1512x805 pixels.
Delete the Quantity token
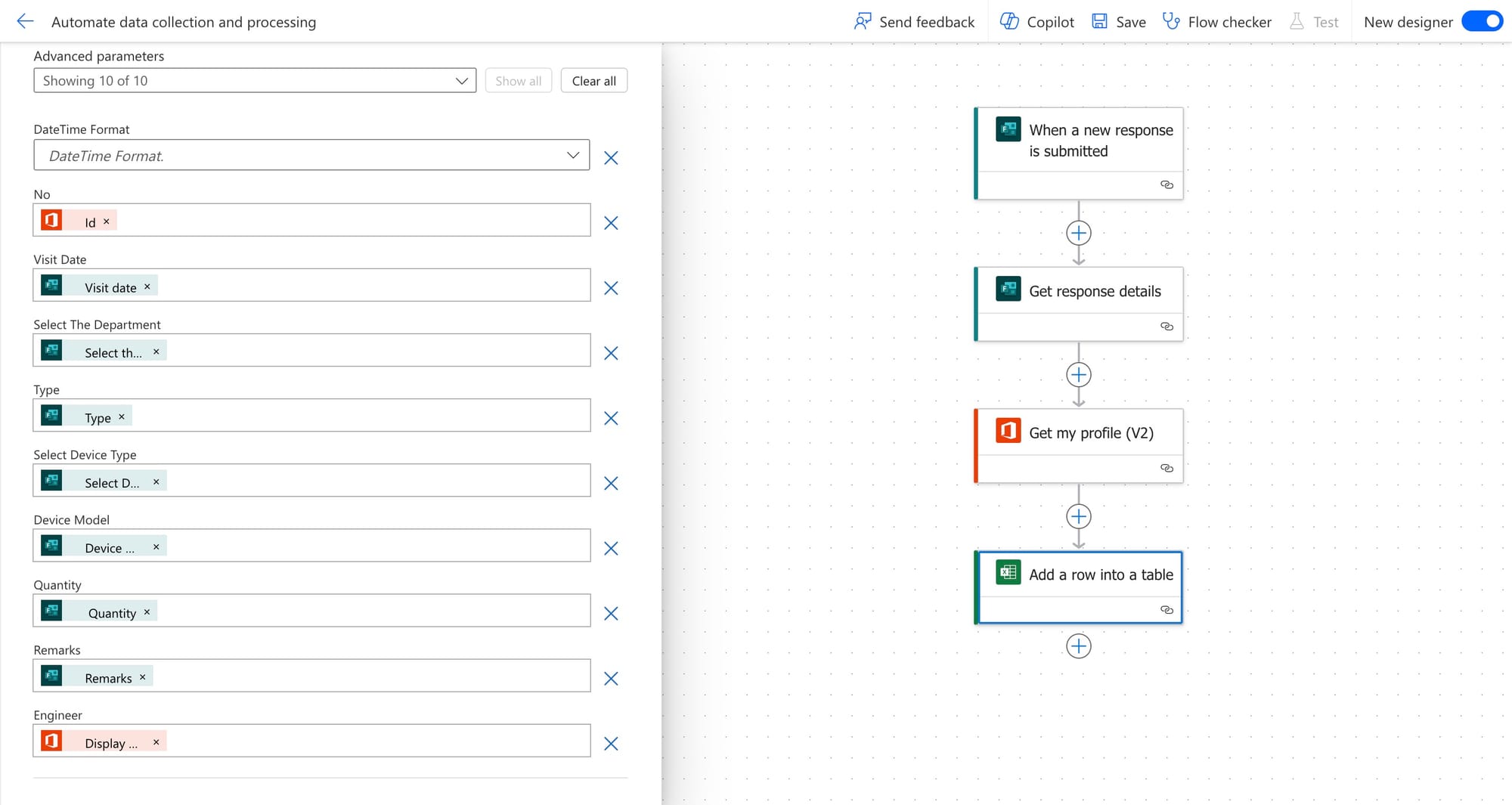click(x=147, y=611)
